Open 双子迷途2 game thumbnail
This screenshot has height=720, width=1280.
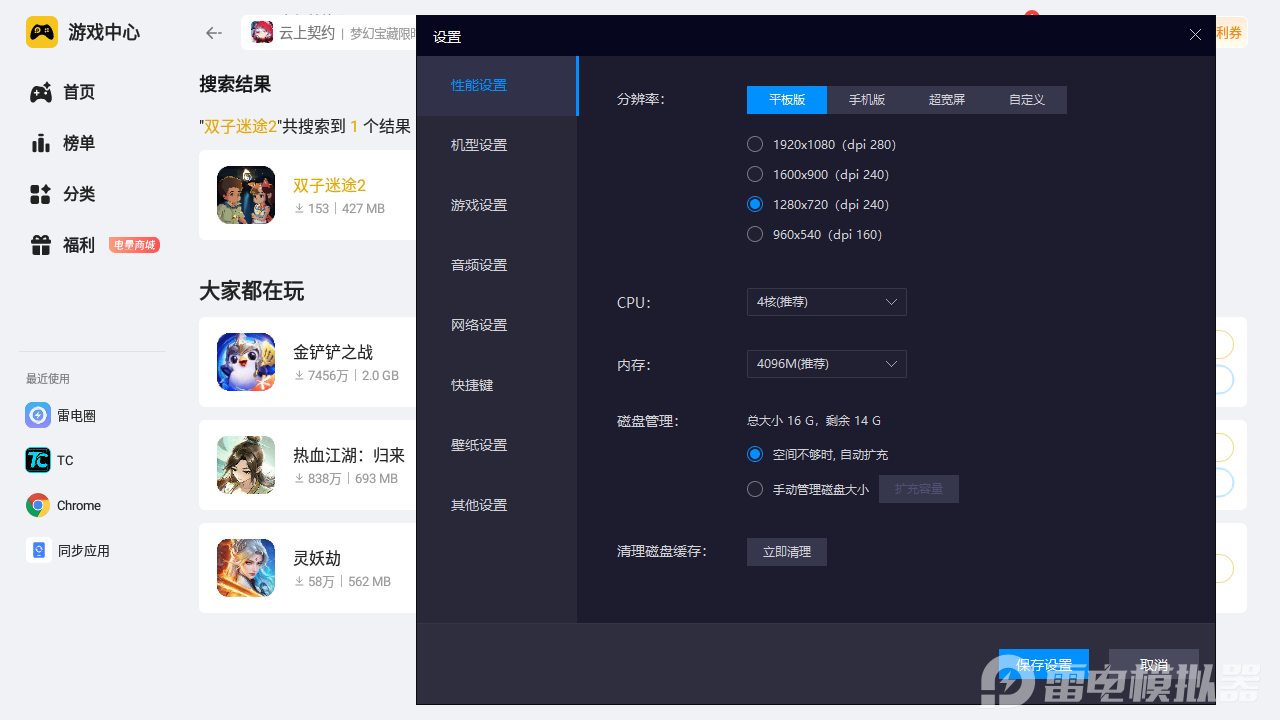pyautogui.click(x=246, y=195)
